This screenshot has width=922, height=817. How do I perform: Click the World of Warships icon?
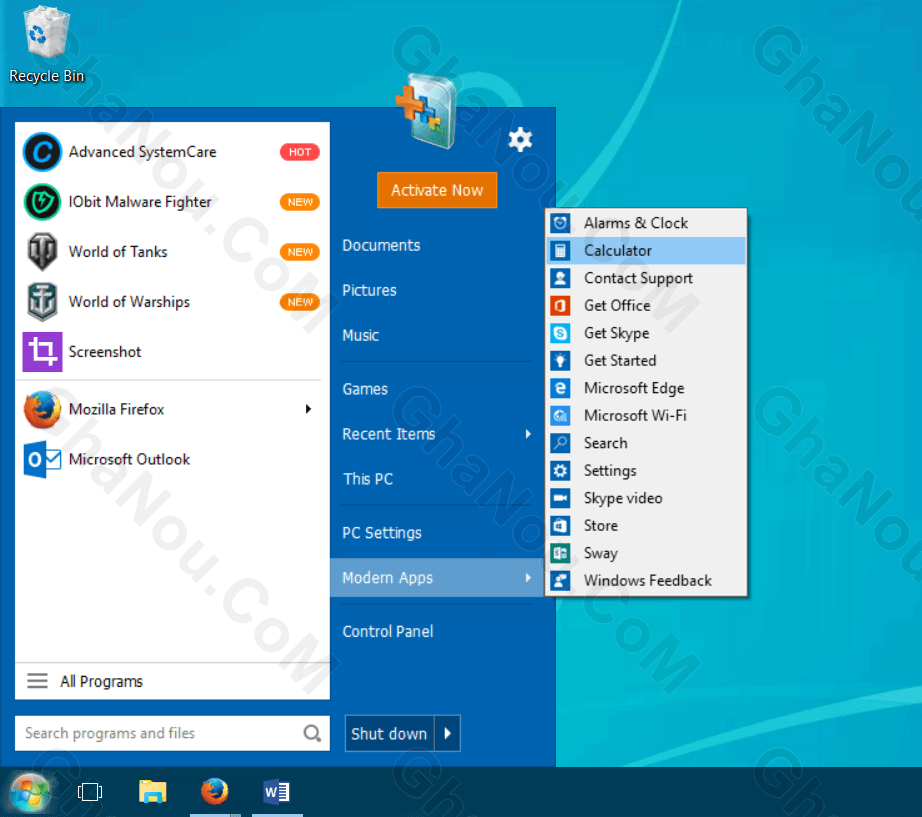tap(42, 302)
